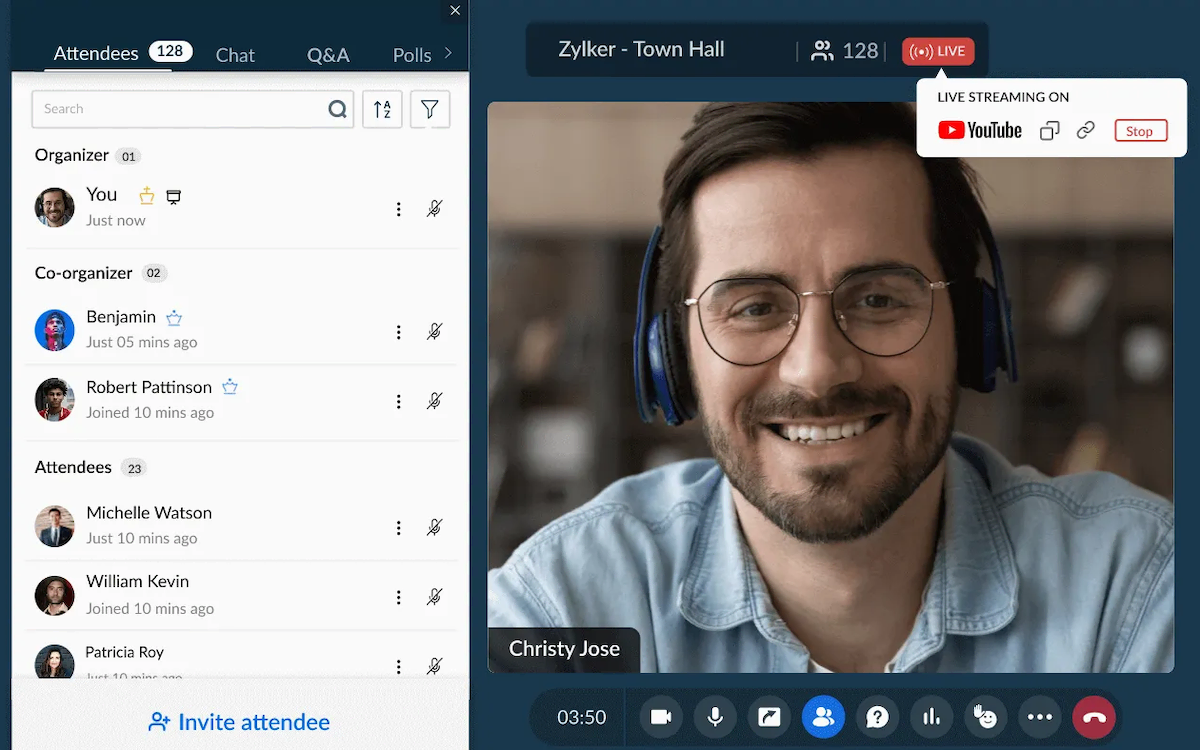Viewport: 1200px width, 750px height.
Task: Click the Christy Jose name label
Action: click(x=564, y=649)
